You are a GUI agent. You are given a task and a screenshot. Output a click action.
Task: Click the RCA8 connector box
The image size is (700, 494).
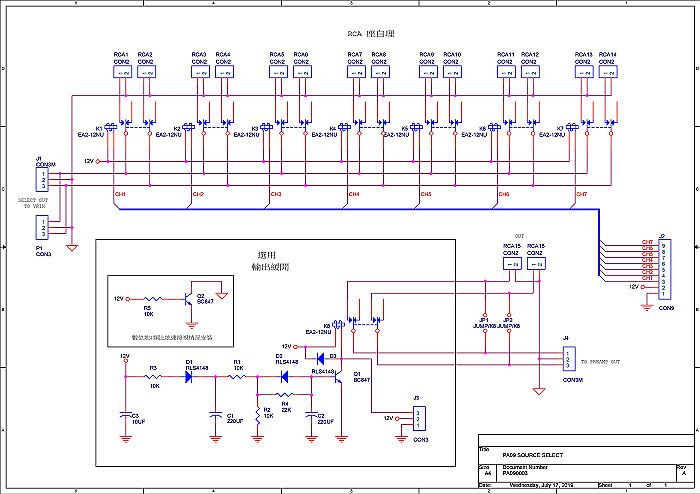point(378,72)
